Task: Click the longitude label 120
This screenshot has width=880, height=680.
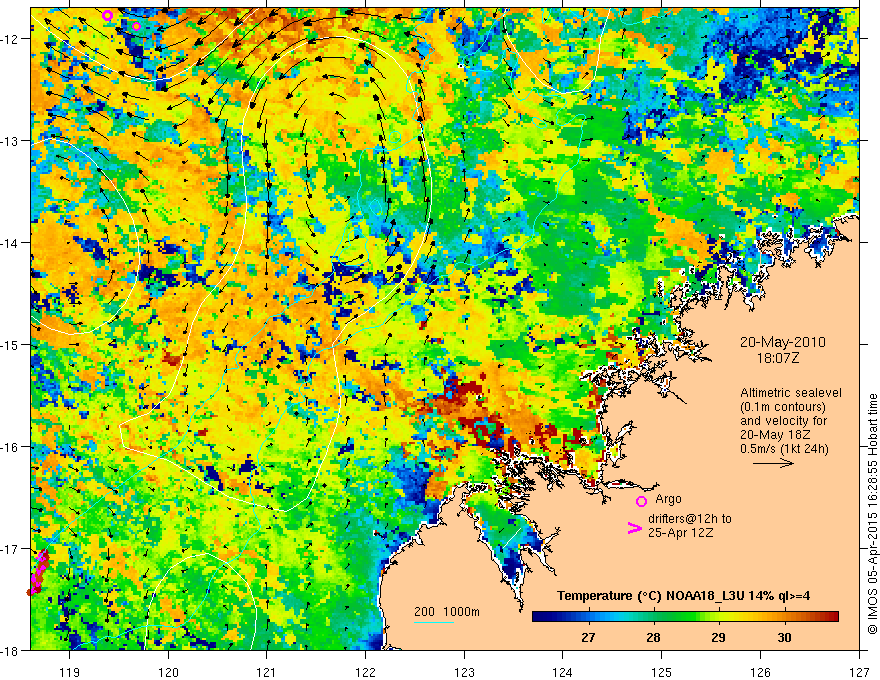Action: (168, 672)
